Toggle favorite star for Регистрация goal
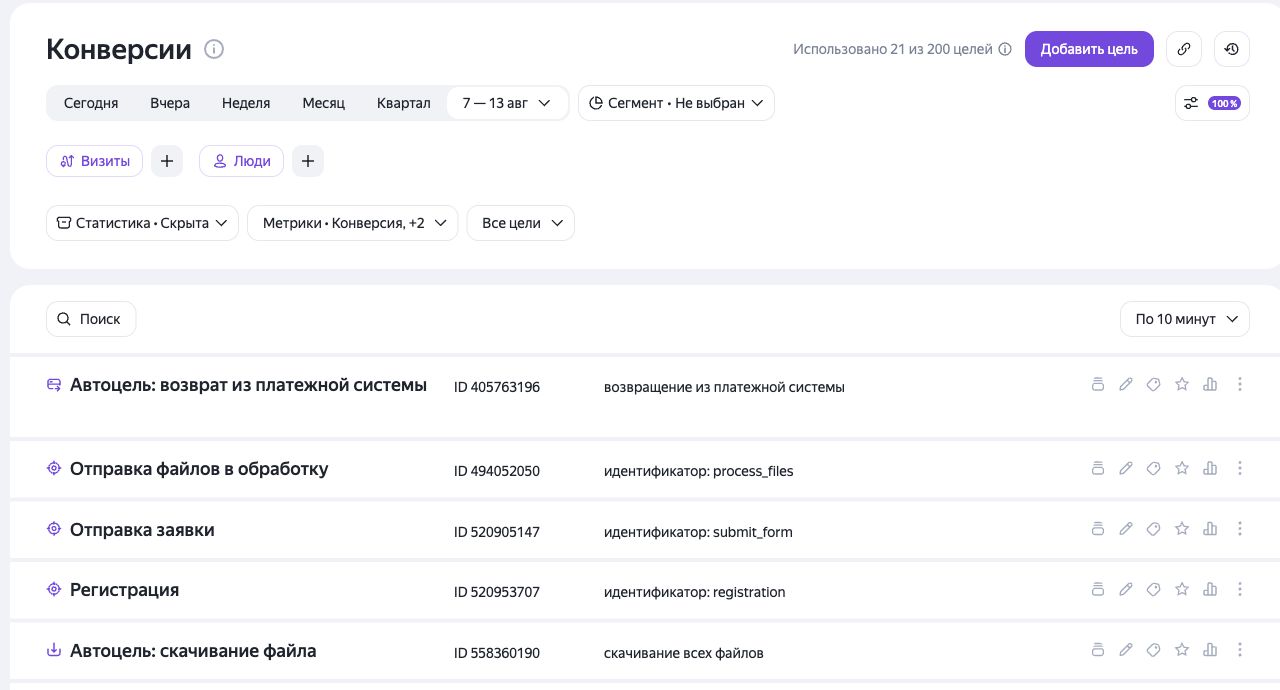Screen dimensions: 1280x690 (x=1182, y=590)
